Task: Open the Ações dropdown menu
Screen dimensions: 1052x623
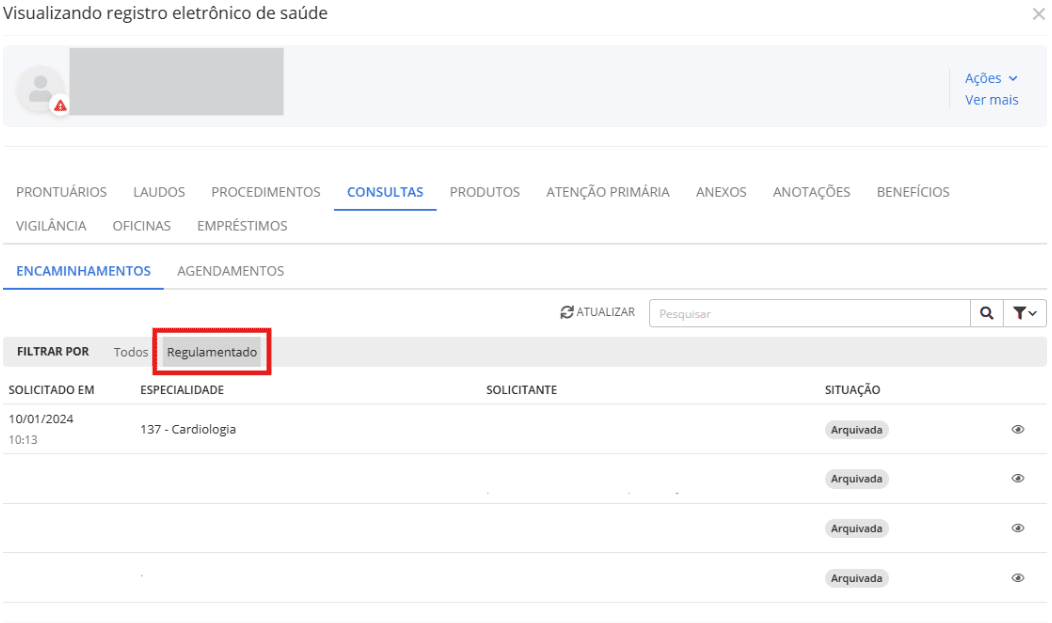Action: click(x=988, y=76)
